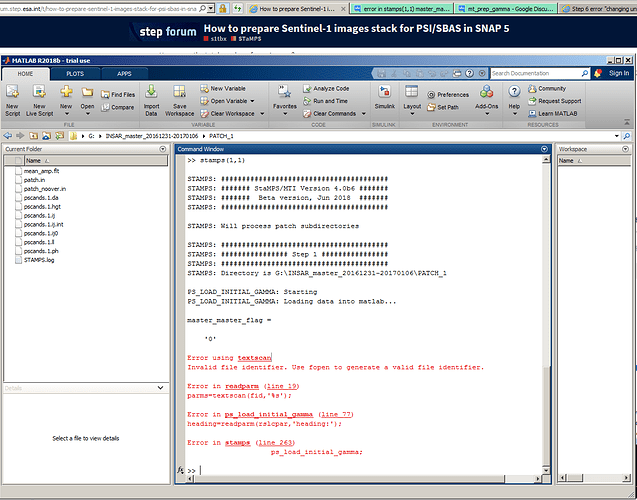Click Analyze Code

coord(326,89)
